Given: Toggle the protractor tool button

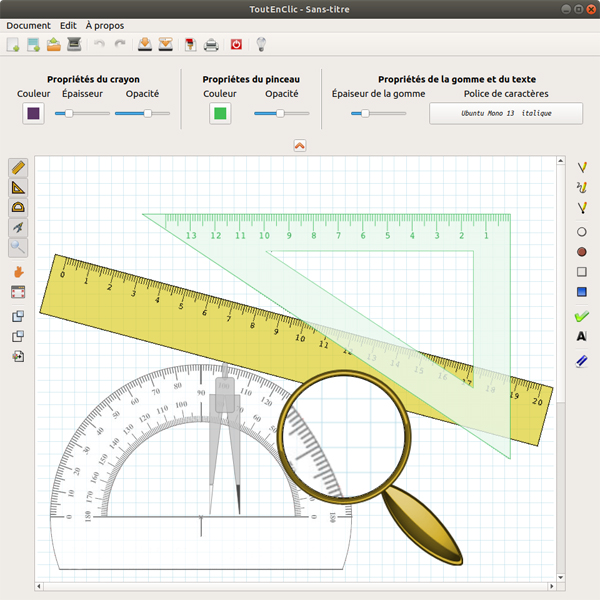Looking at the screenshot, I should [18, 207].
